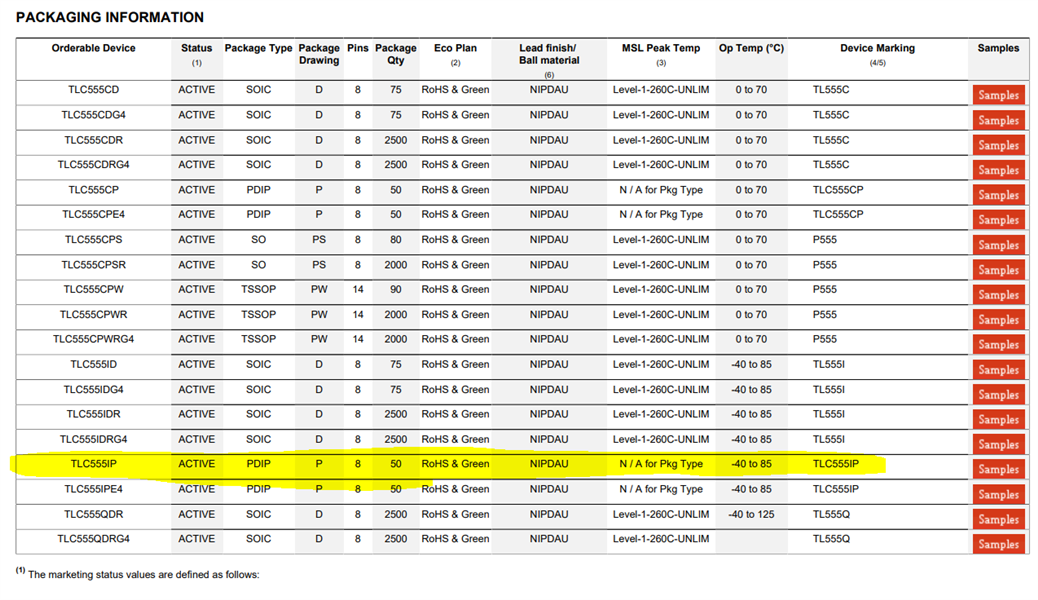The width and height of the screenshot is (1038, 600).
Task: Click Samples button for TLC555IDRG4
Action: (x=998, y=444)
